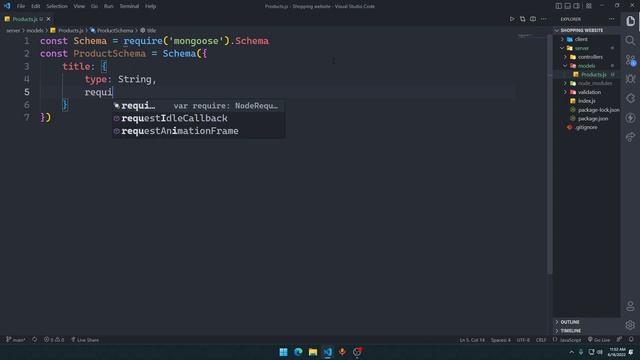Open the Thunder Client lightning icon
This screenshot has width=640, height=360.
(x=630, y=118)
